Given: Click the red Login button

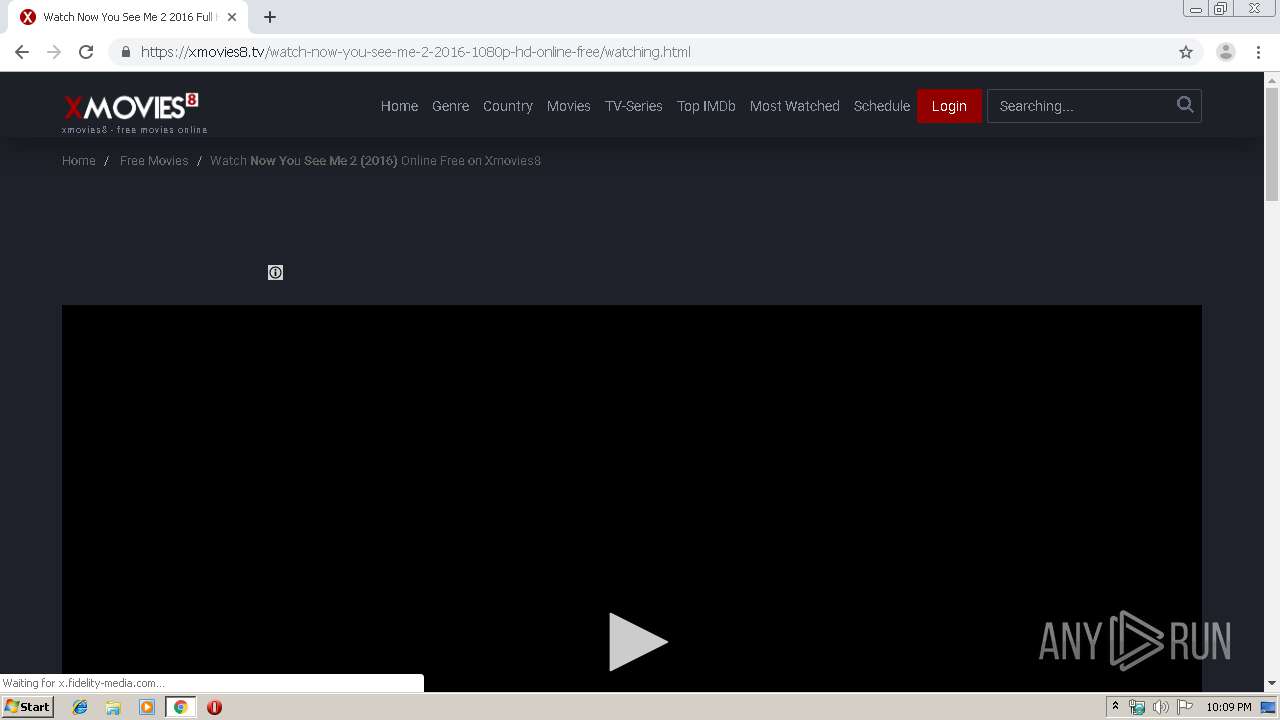Looking at the screenshot, I should 949,106.
